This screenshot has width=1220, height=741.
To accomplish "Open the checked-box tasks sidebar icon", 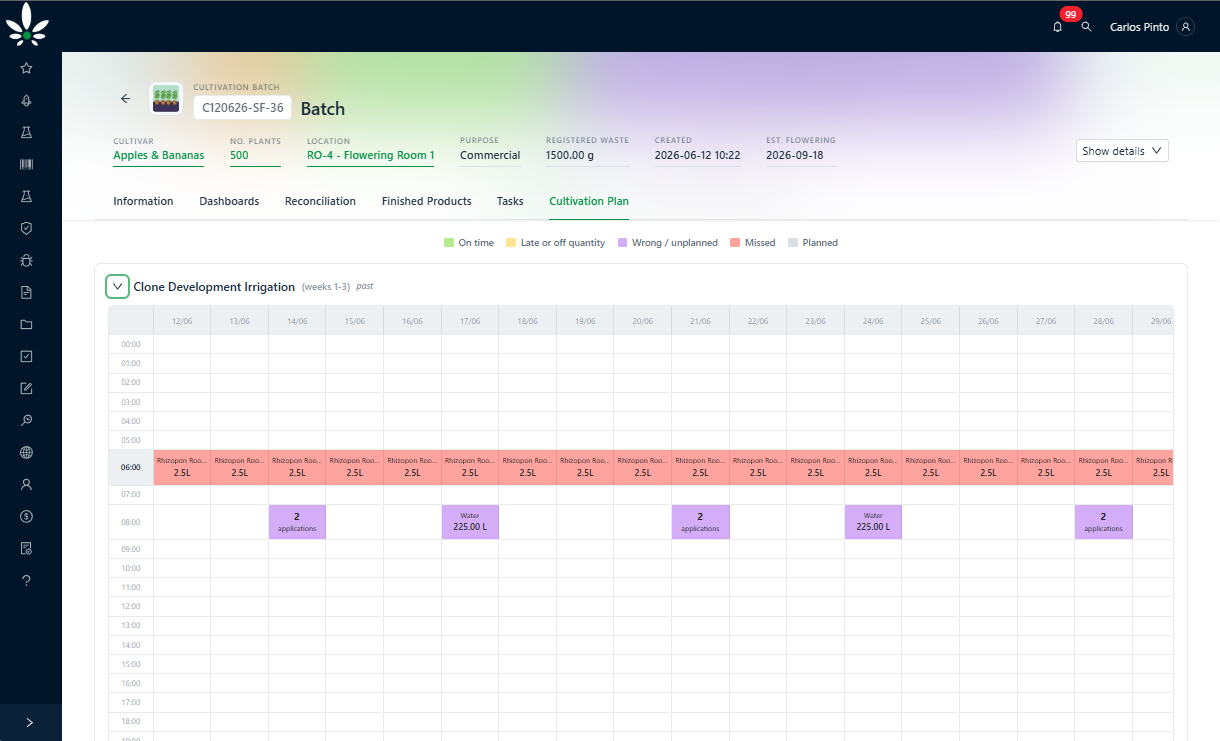I will (27, 356).
